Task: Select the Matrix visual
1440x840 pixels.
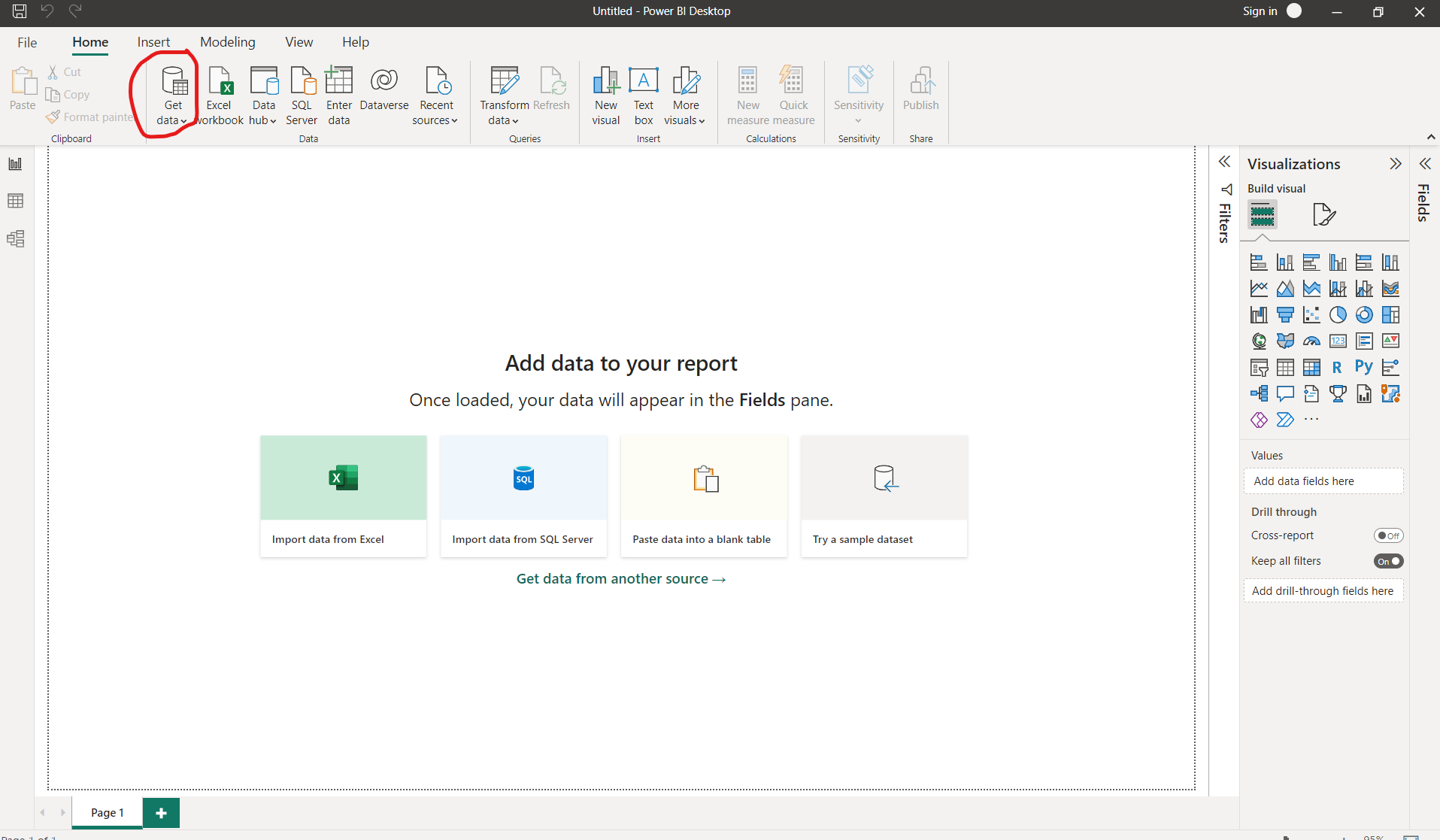Action: 1311,368
